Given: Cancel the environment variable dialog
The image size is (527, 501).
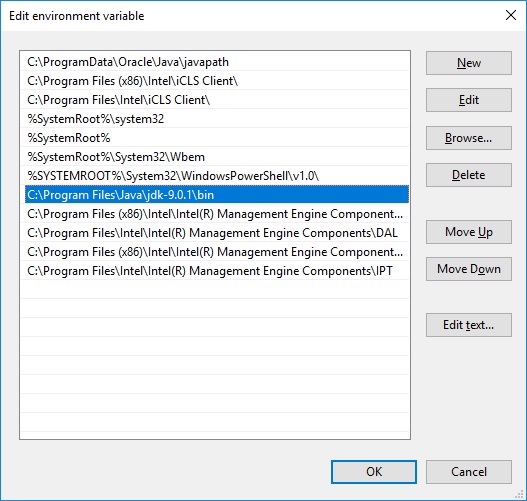Looking at the screenshot, I should point(469,472).
